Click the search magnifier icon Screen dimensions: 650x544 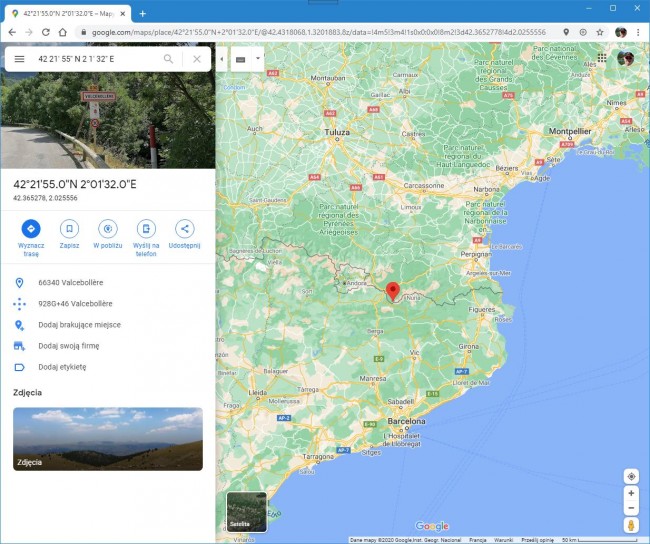tap(168, 59)
